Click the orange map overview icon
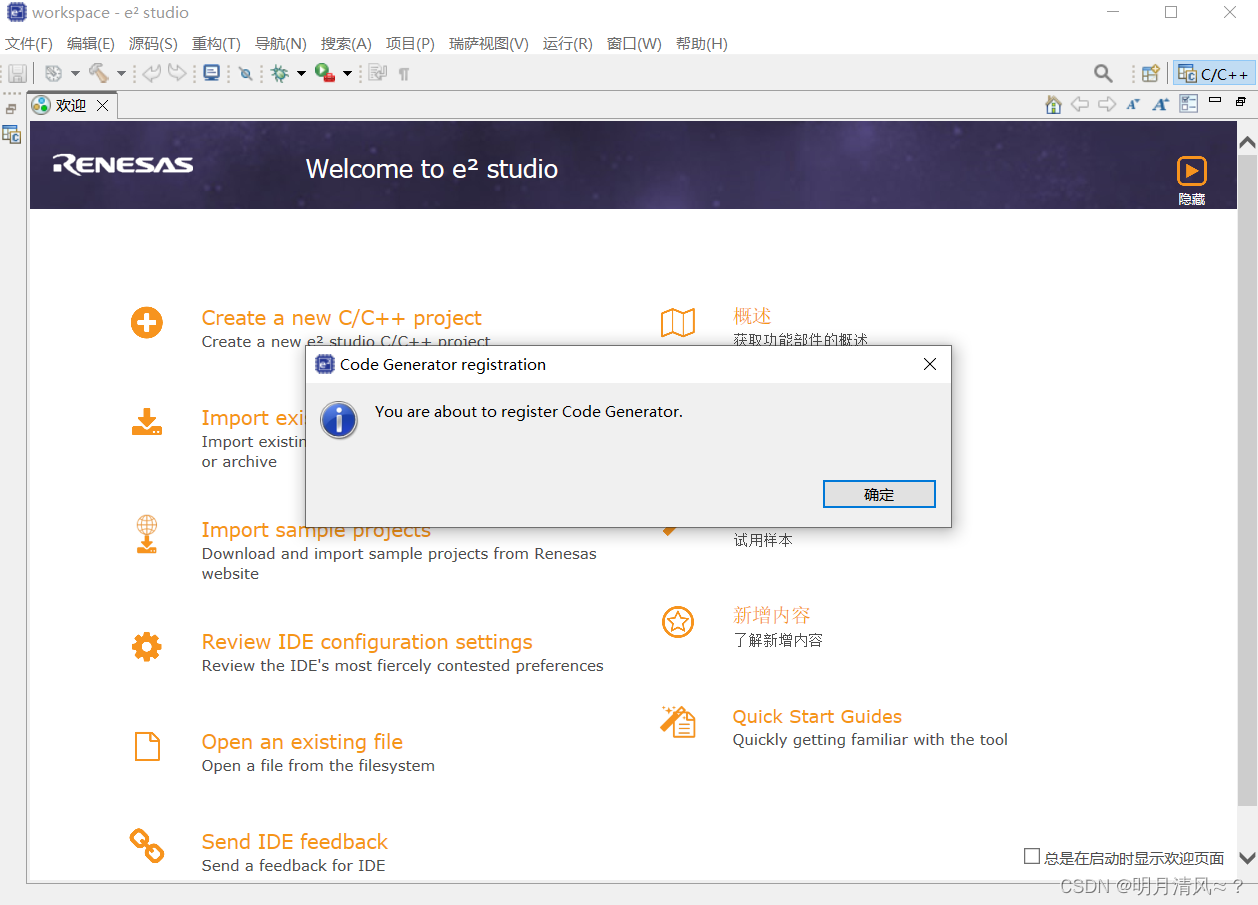 [x=678, y=322]
